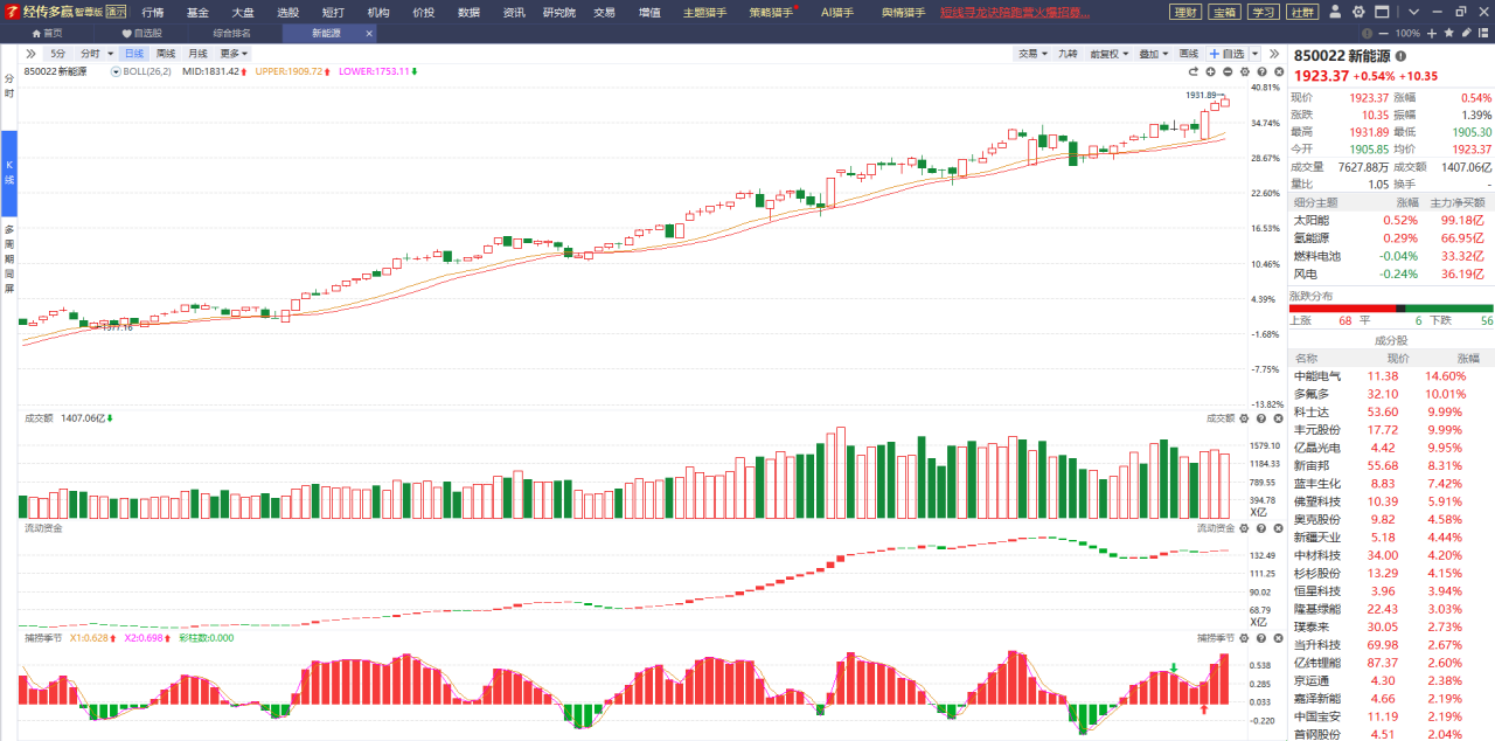Switch chart period to 周线
Viewport: 1495px width, 741px height.
(166, 54)
